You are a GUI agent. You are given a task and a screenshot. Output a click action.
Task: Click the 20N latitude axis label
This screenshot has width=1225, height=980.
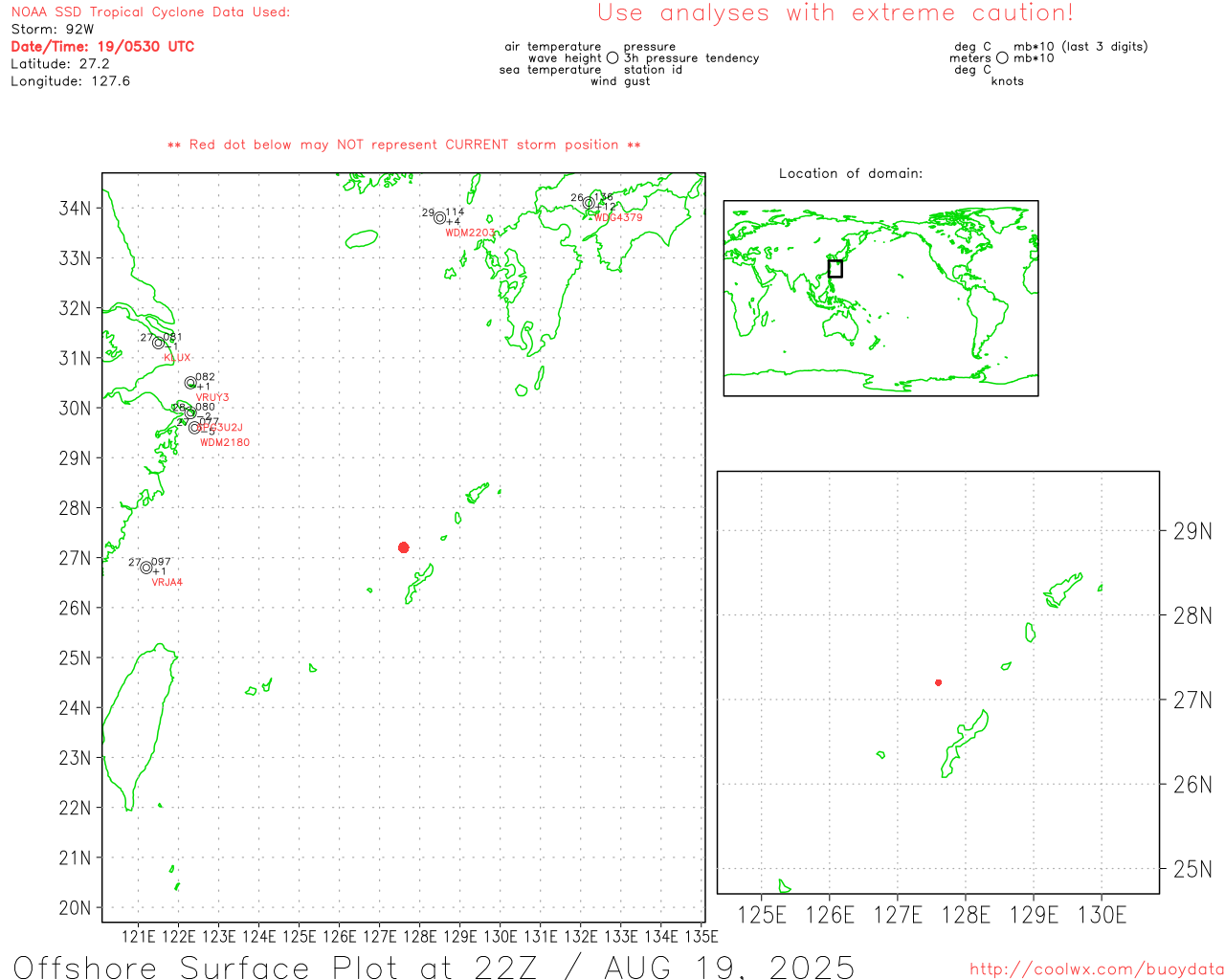click(x=75, y=908)
